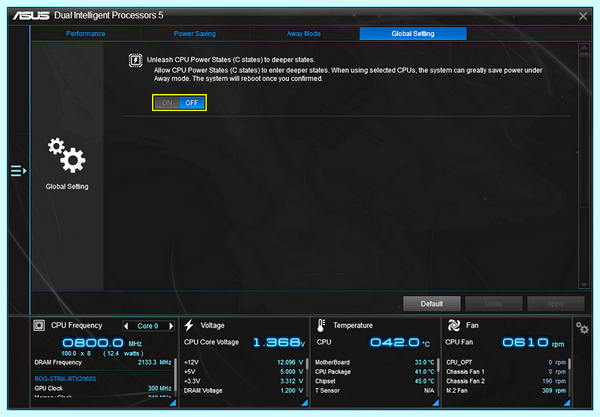Click the Chipset temperature row

[375, 381]
